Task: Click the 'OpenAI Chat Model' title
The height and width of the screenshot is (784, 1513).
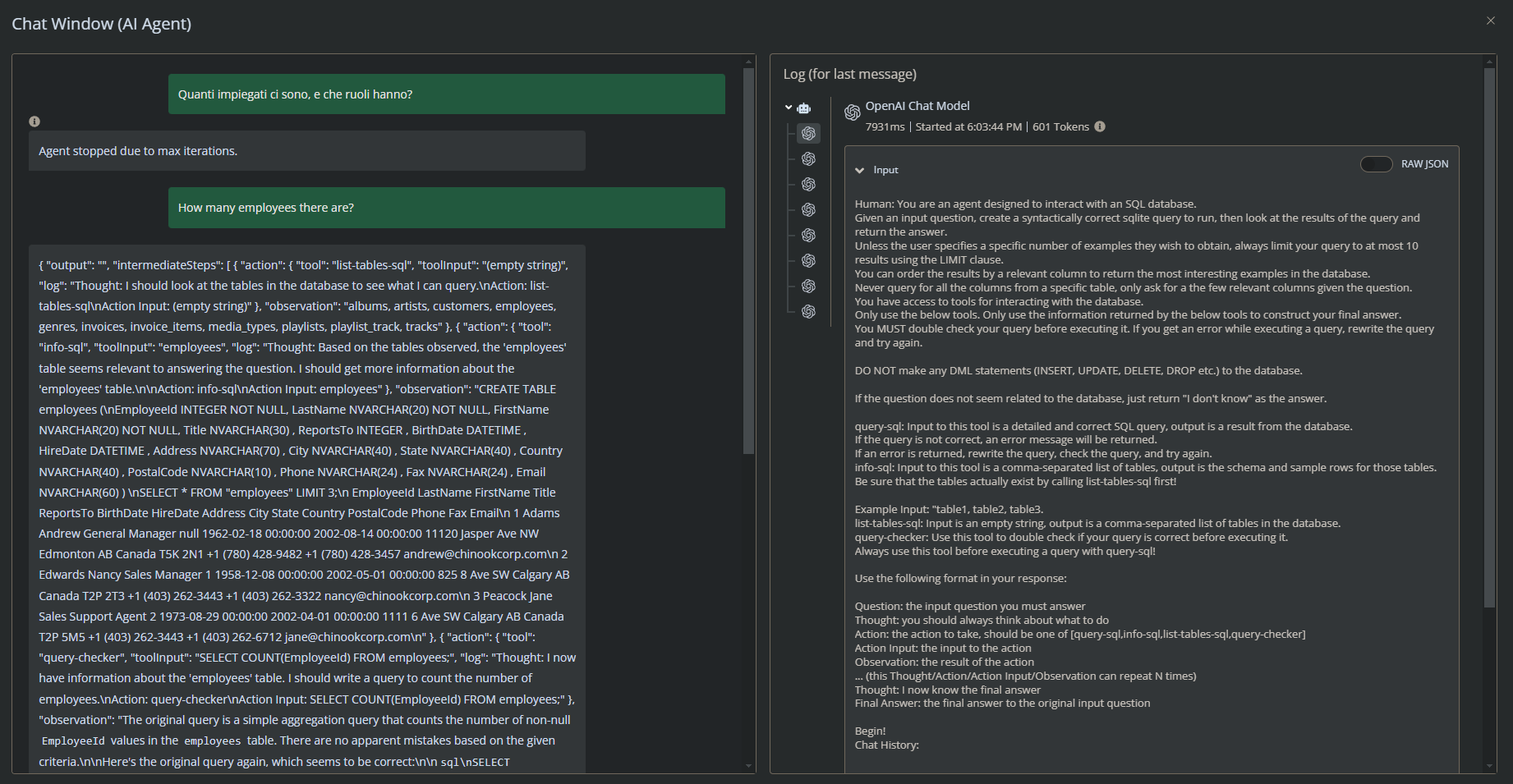Action: [917, 106]
